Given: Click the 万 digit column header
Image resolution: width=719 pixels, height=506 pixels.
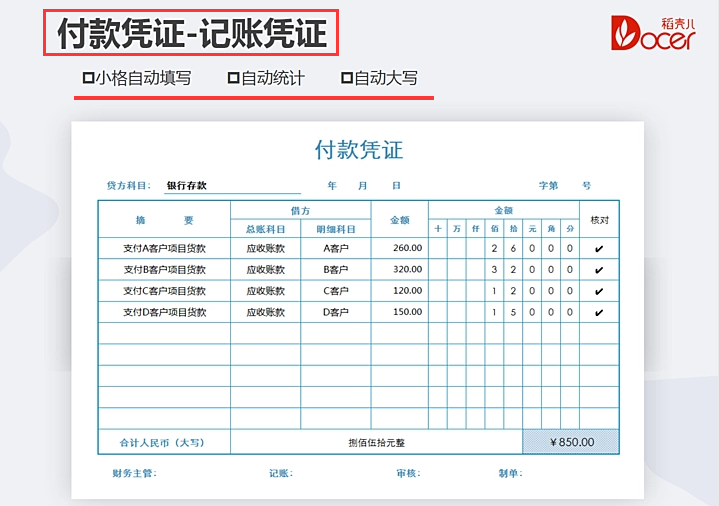Looking at the screenshot, I should click(x=457, y=228).
